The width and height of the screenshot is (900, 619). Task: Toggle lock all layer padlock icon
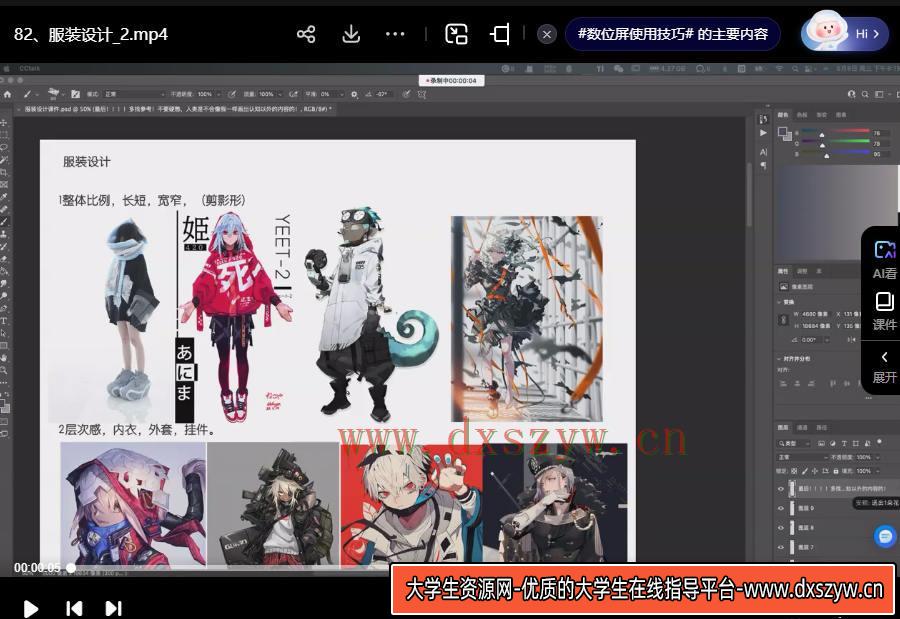pos(836,471)
